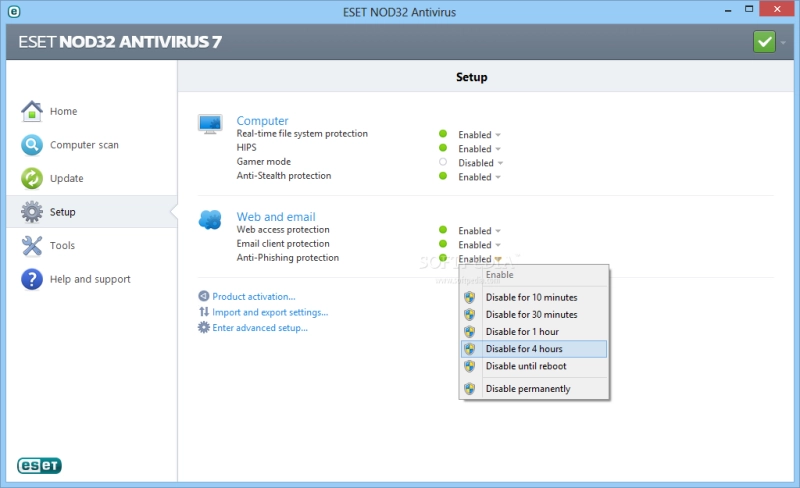Open Enabled dropdown for HIPS
This screenshot has width=800, height=488.
[479, 149]
